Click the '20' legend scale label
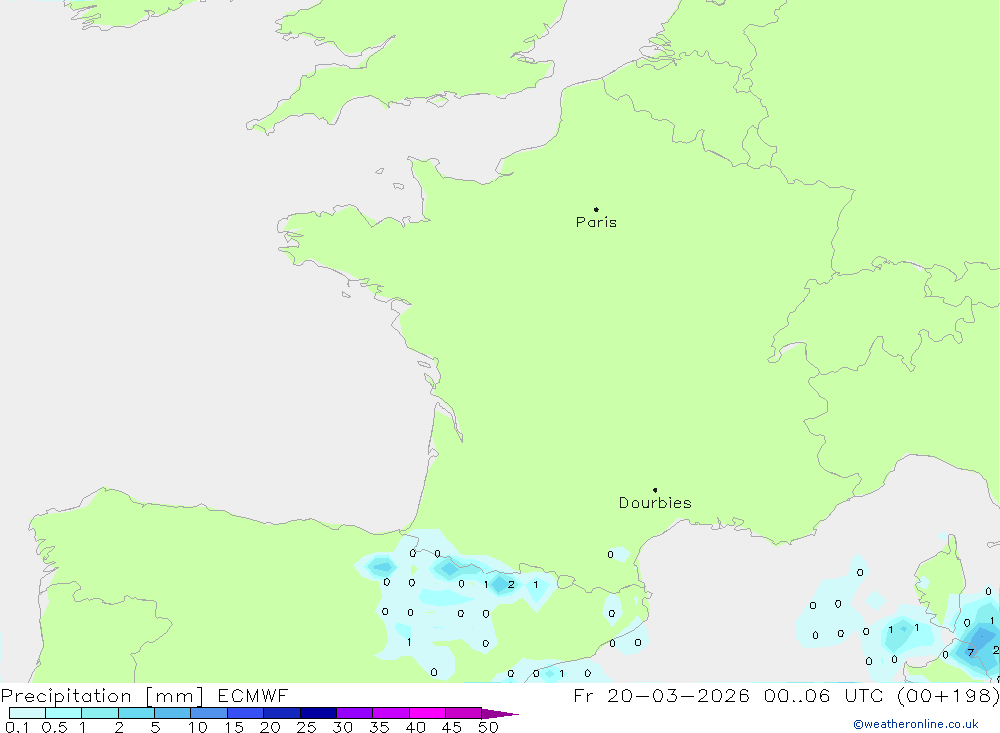1000x733 pixels. tap(270, 727)
